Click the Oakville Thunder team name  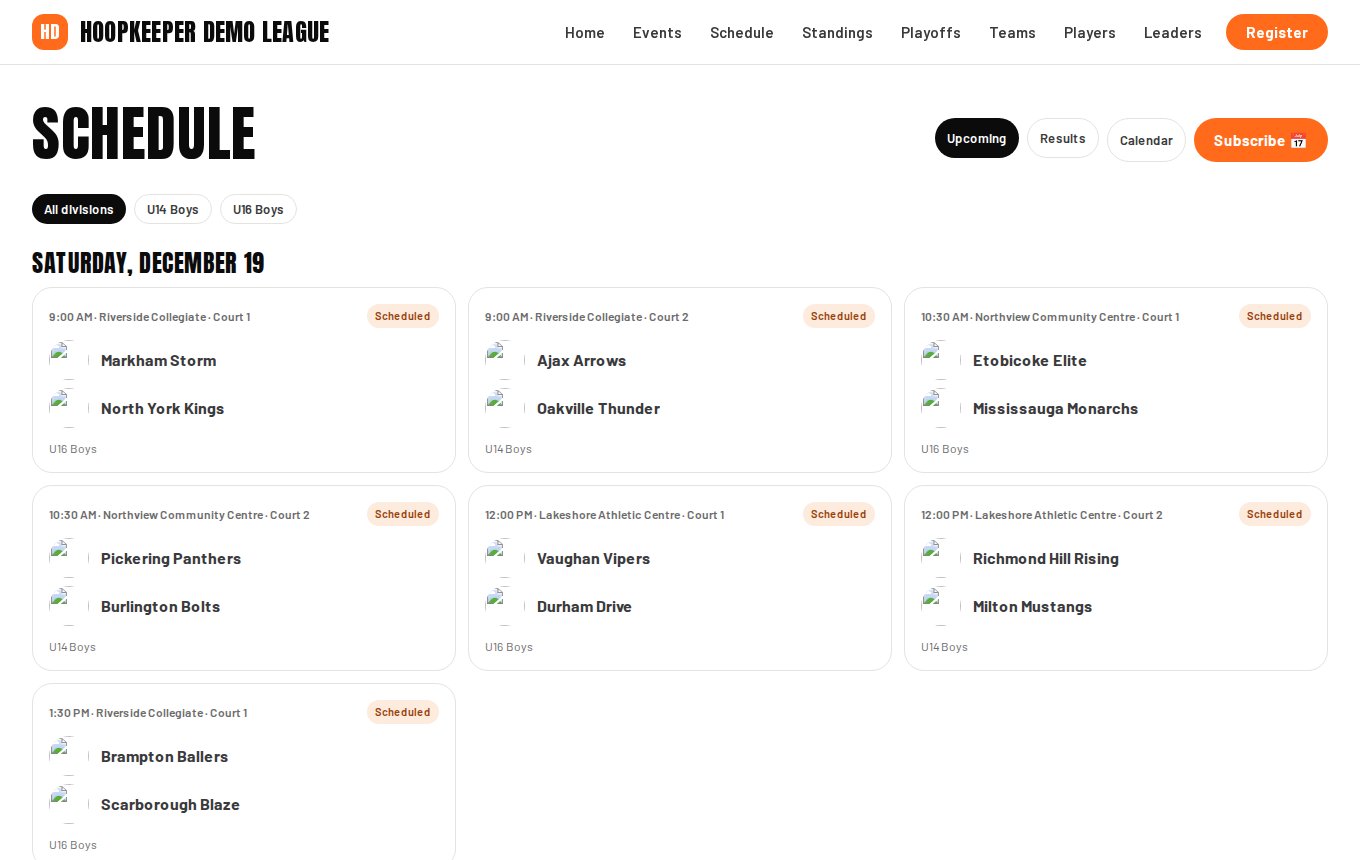click(x=598, y=408)
